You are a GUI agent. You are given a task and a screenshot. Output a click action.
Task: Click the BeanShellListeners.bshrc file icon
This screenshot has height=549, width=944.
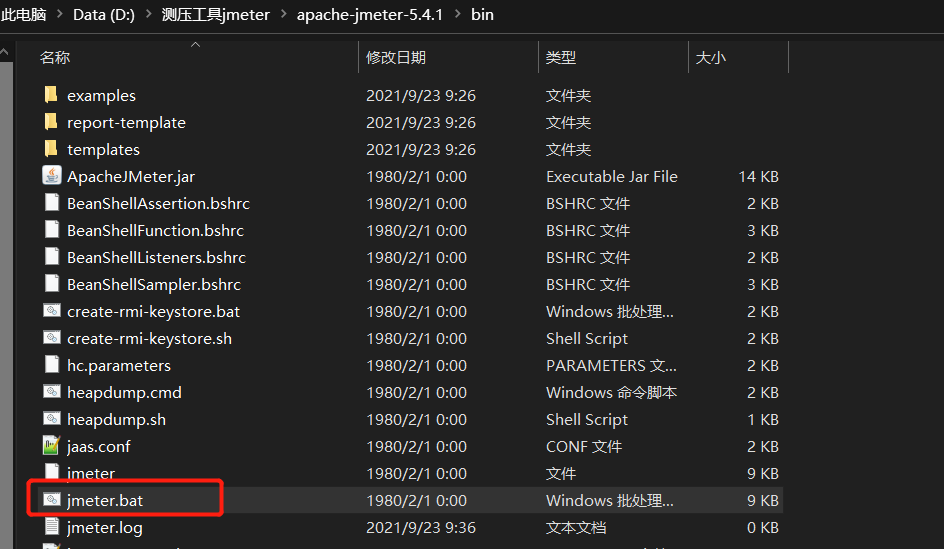pos(52,256)
